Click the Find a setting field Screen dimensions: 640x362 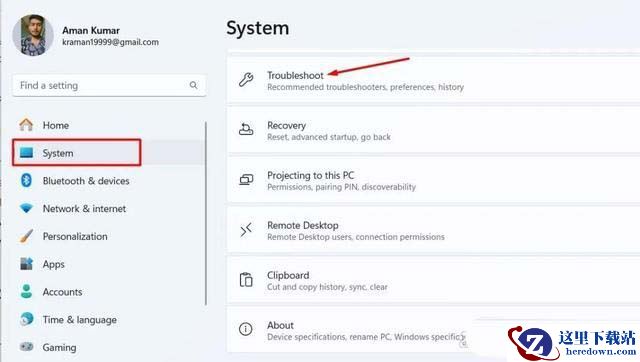pos(109,85)
